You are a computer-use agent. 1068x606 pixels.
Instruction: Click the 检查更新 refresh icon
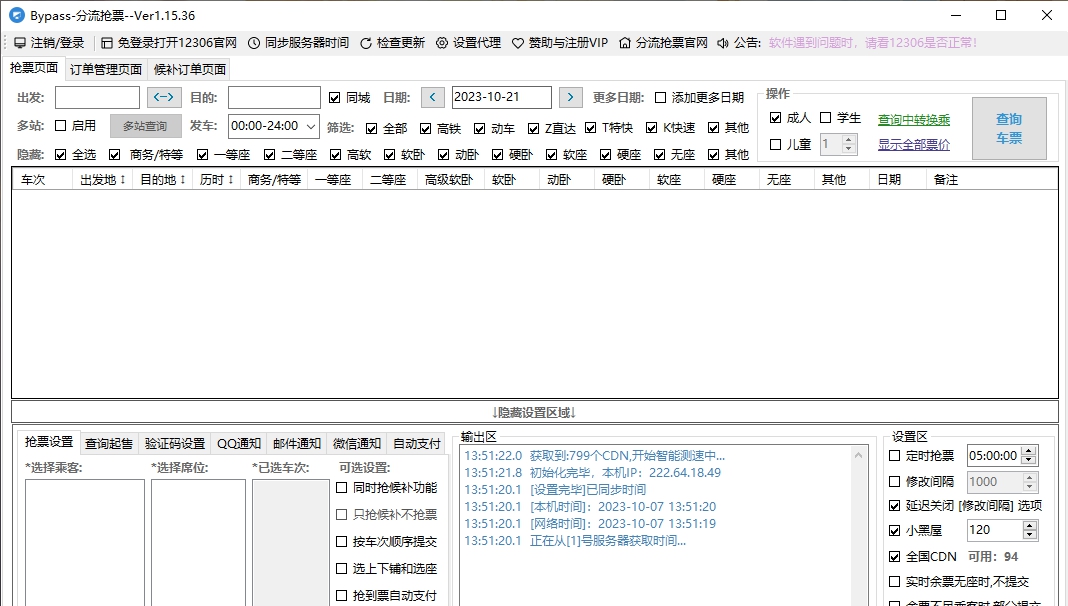tap(366, 43)
